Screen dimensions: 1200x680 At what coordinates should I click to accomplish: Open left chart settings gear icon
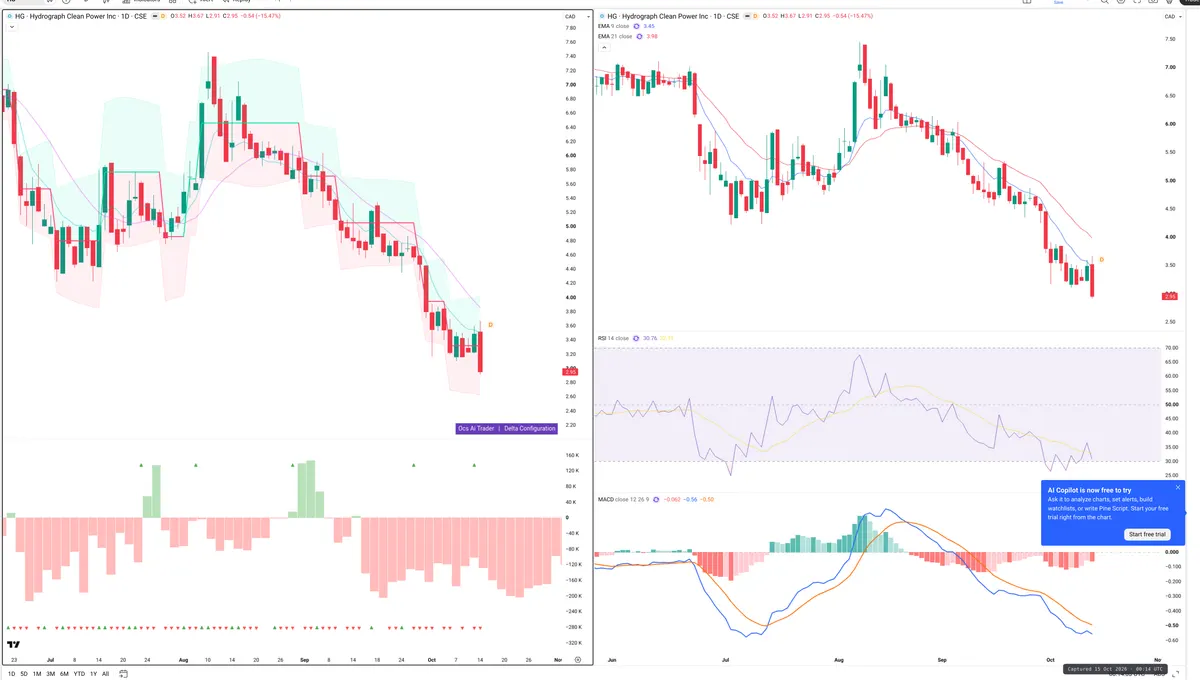click(x=578, y=661)
